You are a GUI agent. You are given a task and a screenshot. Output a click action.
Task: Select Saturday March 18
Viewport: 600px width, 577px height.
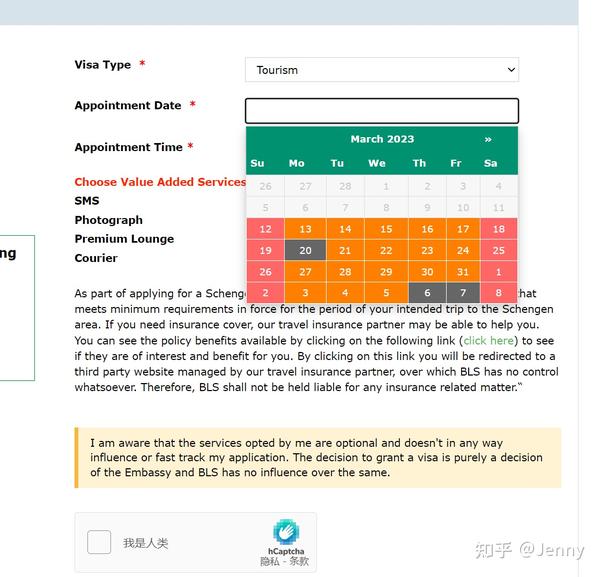click(x=499, y=229)
